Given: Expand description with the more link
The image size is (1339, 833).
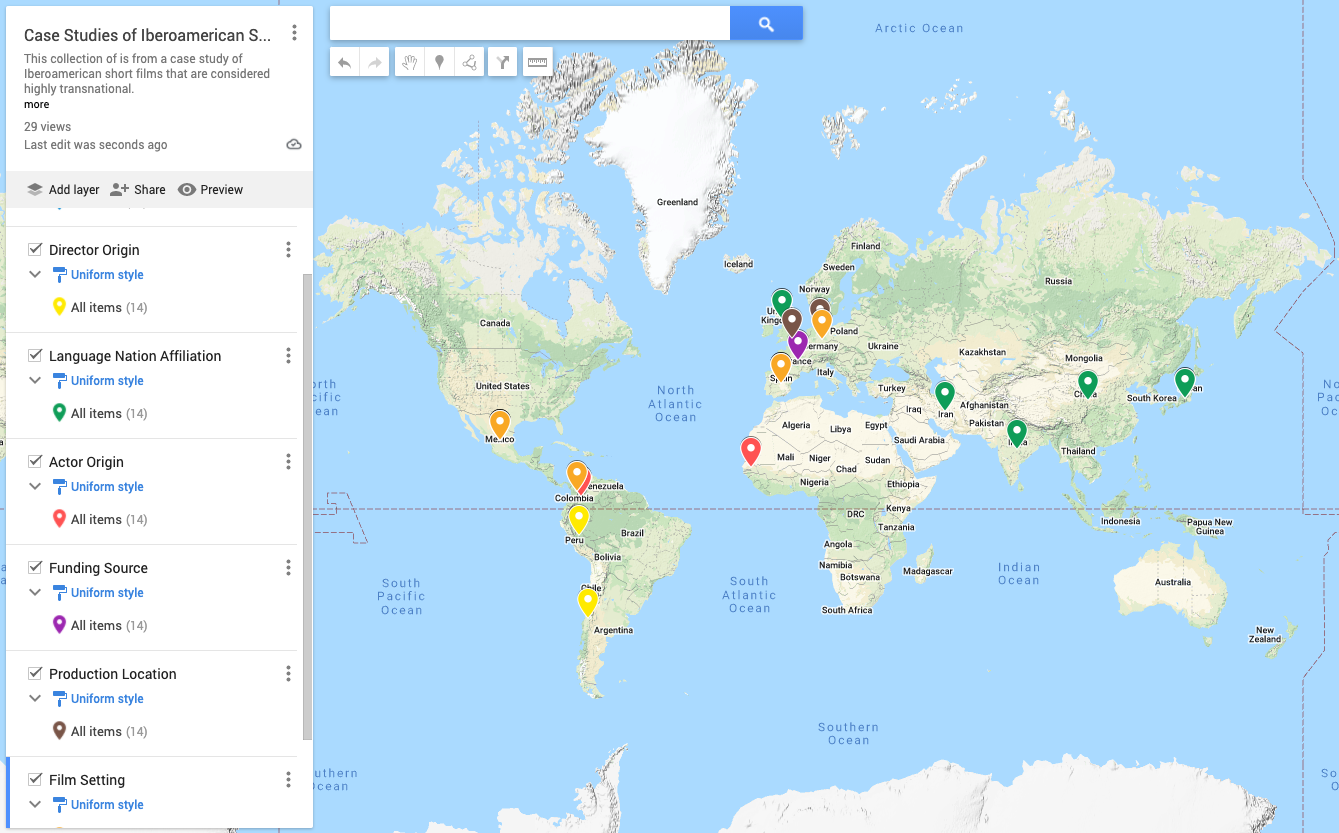Looking at the screenshot, I should coord(37,105).
